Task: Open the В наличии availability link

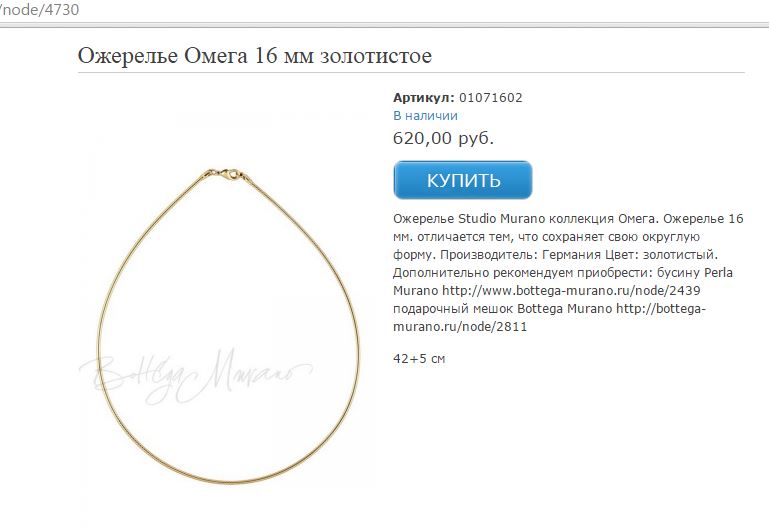Action: [425, 116]
